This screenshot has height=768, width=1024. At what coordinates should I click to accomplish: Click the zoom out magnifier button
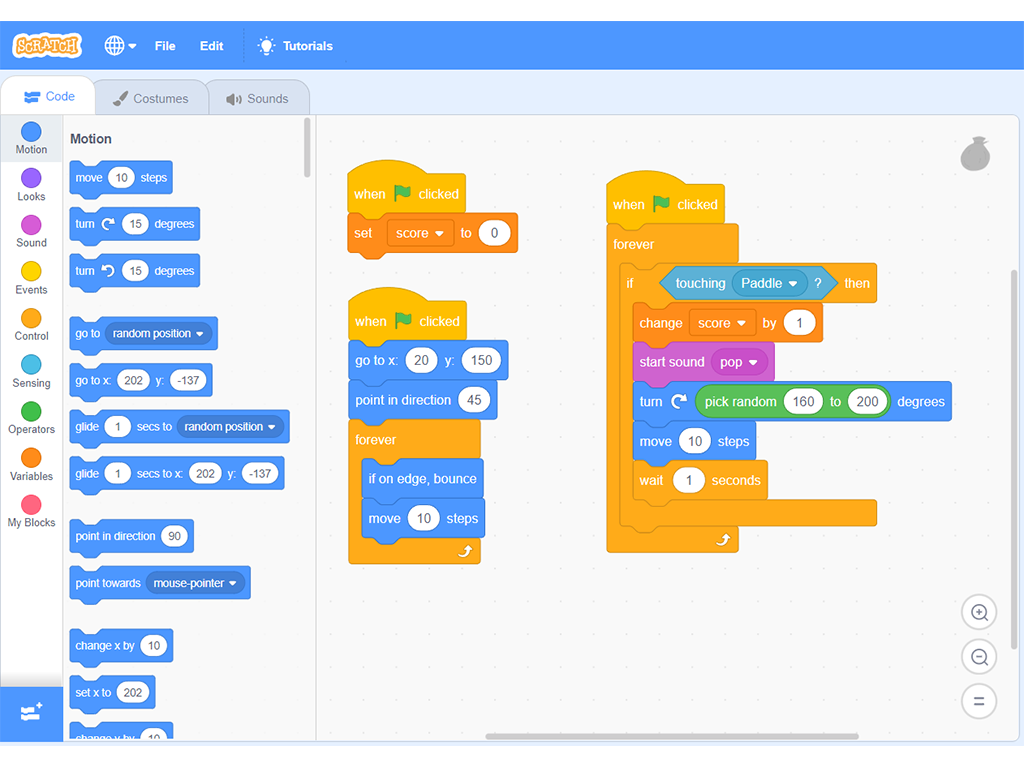click(x=979, y=657)
